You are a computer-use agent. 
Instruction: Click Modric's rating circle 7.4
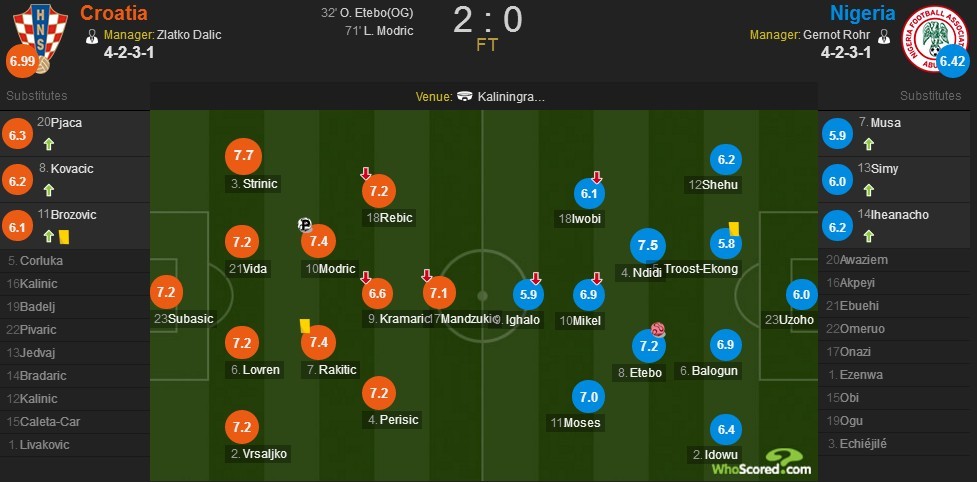(320, 241)
